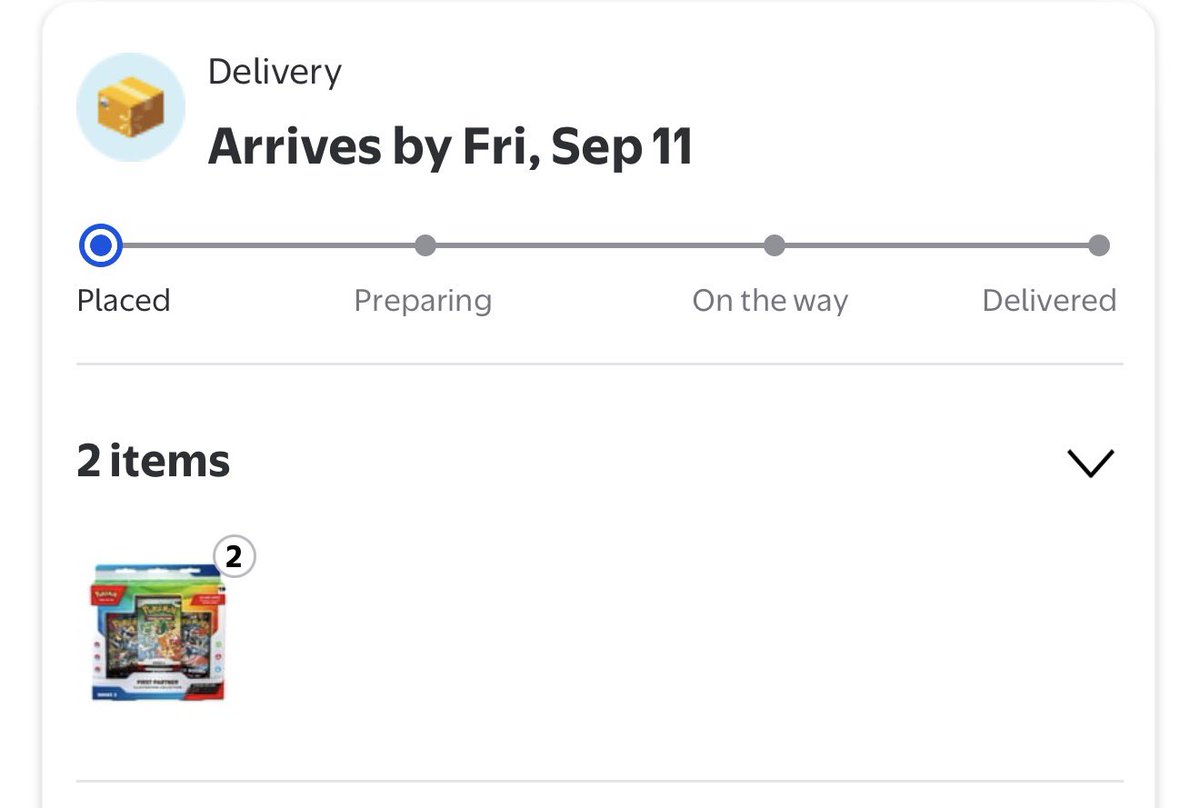
Task: Click the divider line below the product thumbnail
Action: coord(600,781)
